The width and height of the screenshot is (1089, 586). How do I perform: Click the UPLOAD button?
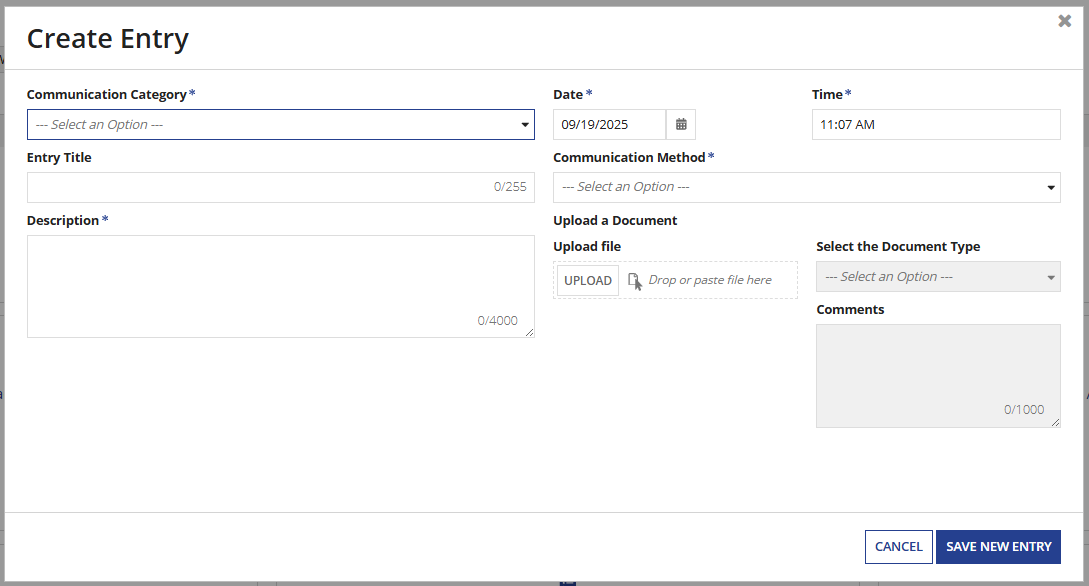point(588,281)
